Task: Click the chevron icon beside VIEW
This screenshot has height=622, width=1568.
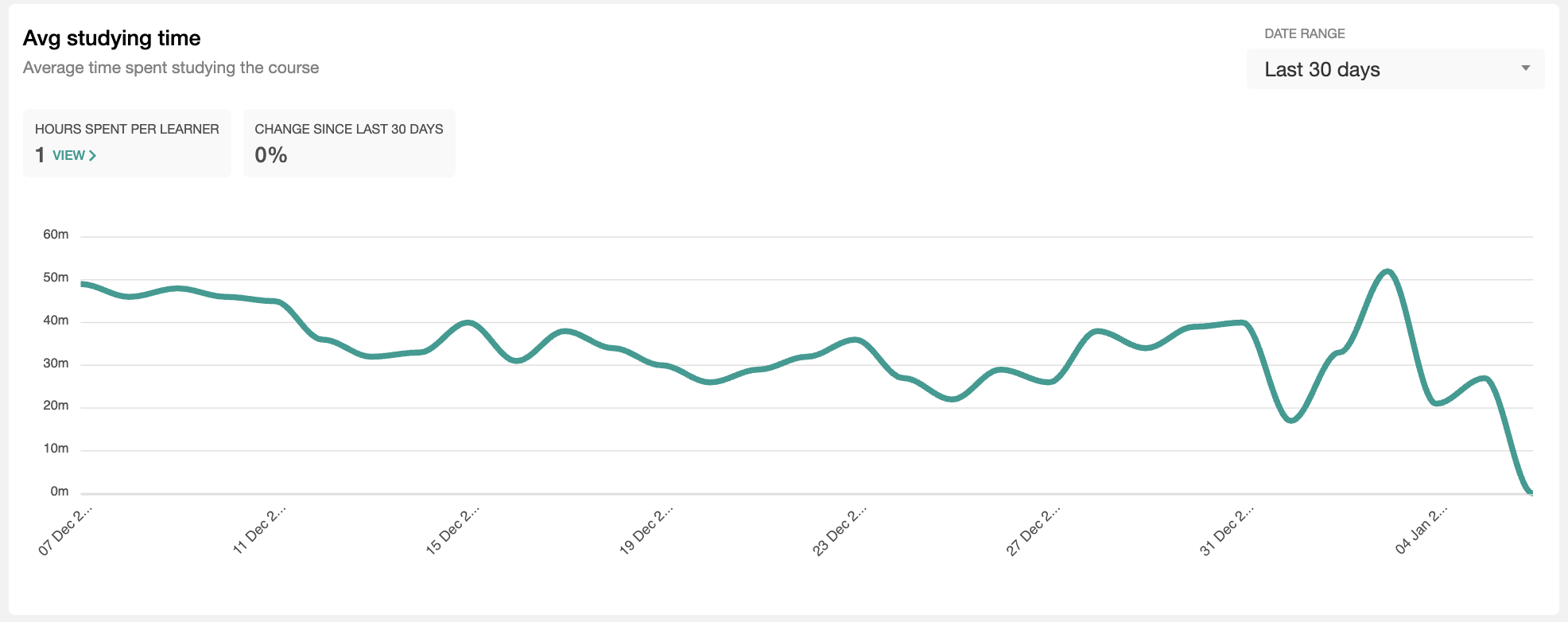Action: pos(93,155)
